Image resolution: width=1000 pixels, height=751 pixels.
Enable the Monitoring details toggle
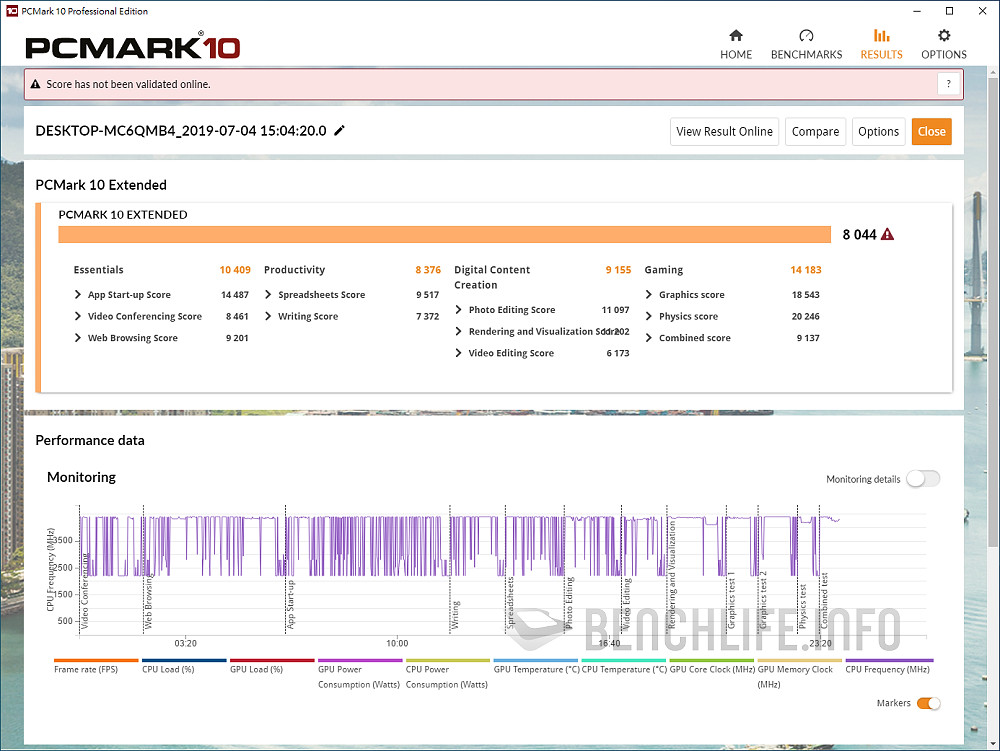pos(922,479)
